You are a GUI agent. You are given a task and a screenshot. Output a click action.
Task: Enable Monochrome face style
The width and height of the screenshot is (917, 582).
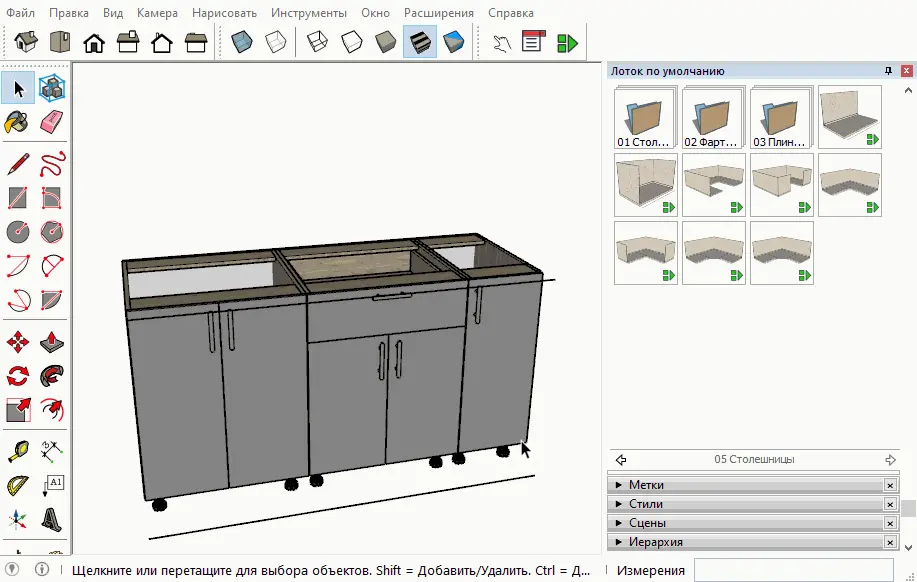click(454, 42)
